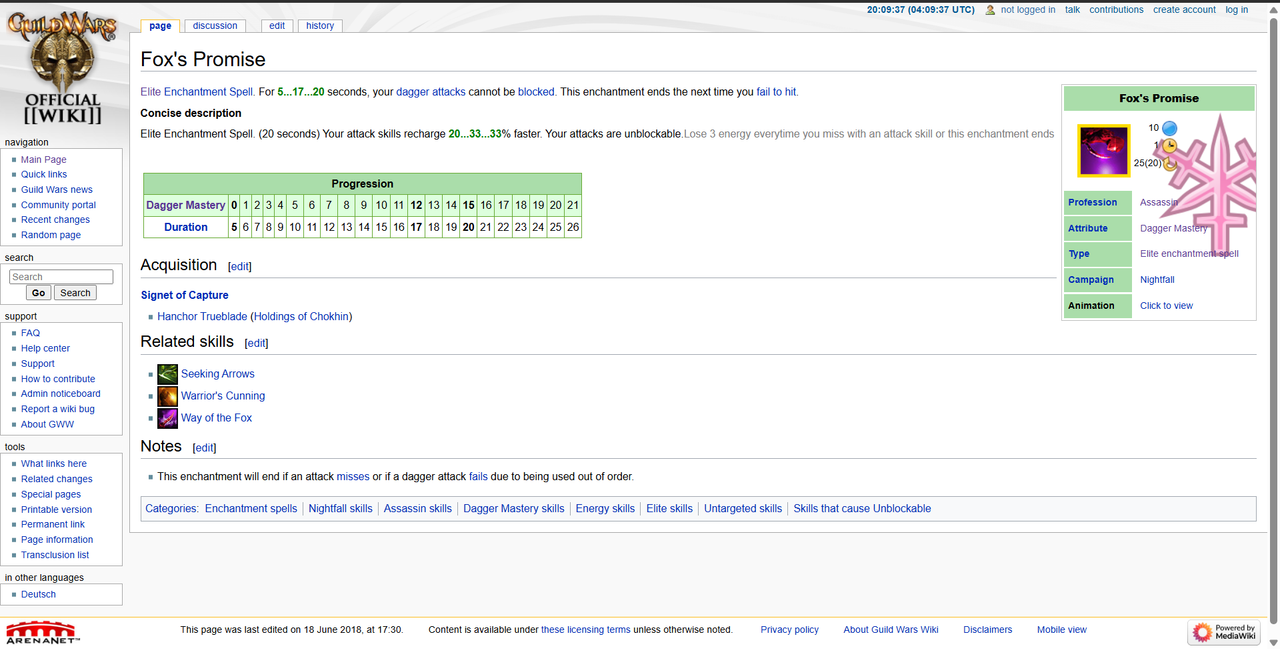Open Skills that cause Unblockable category
This screenshot has height=649, width=1280.
pos(862,509)
